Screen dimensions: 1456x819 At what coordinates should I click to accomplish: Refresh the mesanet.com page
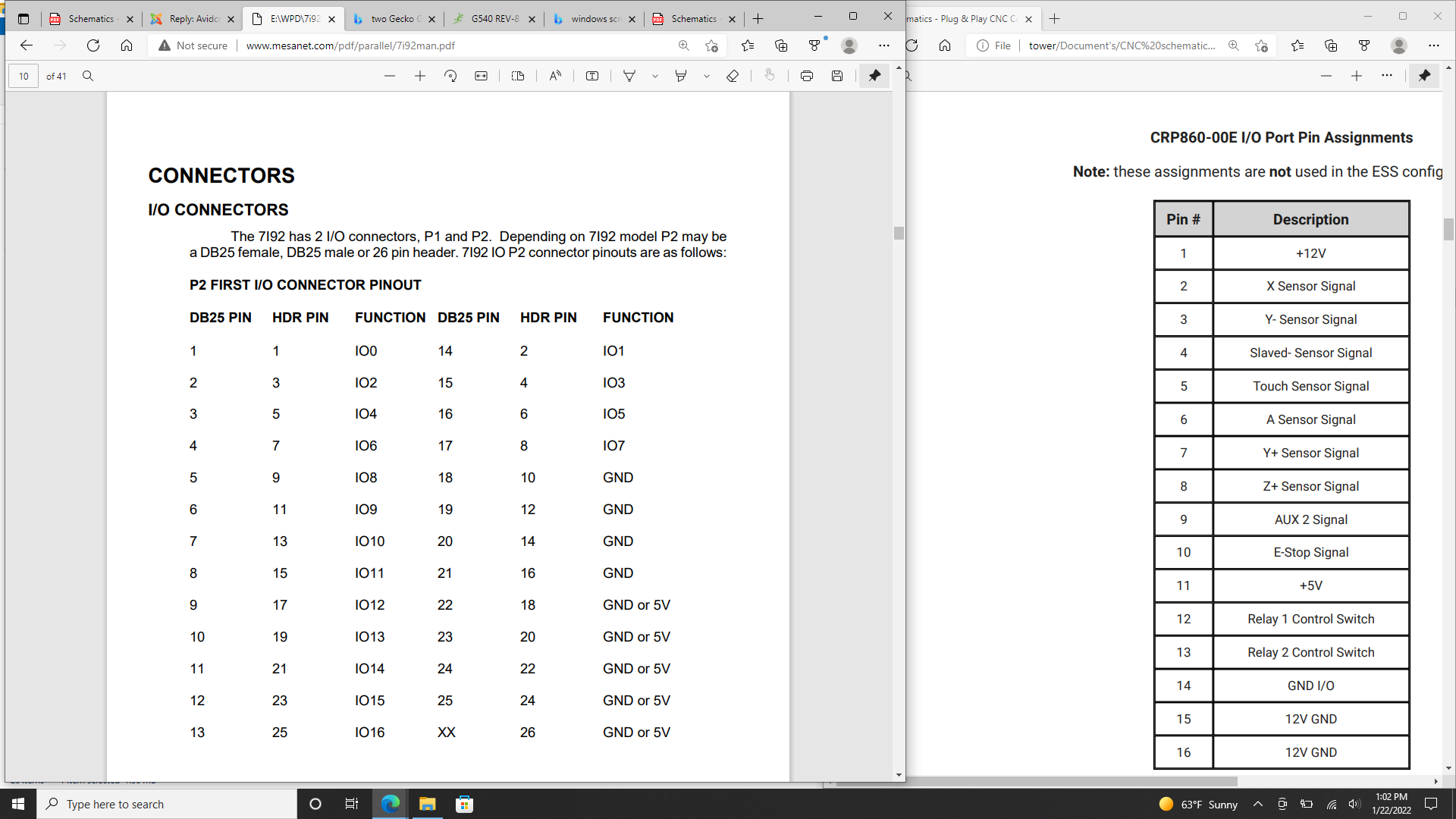tap(93, 45)
